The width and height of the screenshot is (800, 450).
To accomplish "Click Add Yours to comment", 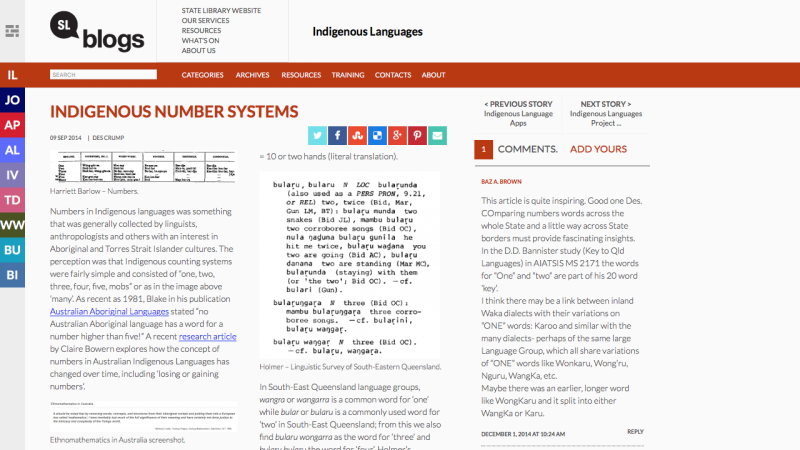I will coord(598,149).
